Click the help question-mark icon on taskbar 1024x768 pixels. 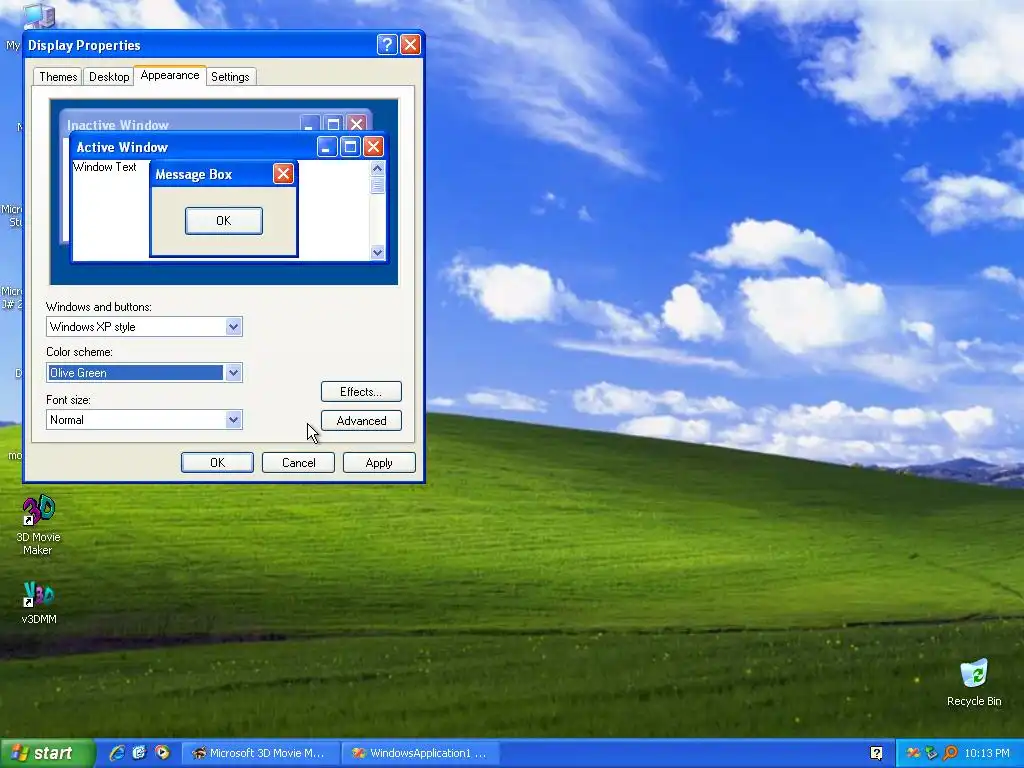click(876, 753)
